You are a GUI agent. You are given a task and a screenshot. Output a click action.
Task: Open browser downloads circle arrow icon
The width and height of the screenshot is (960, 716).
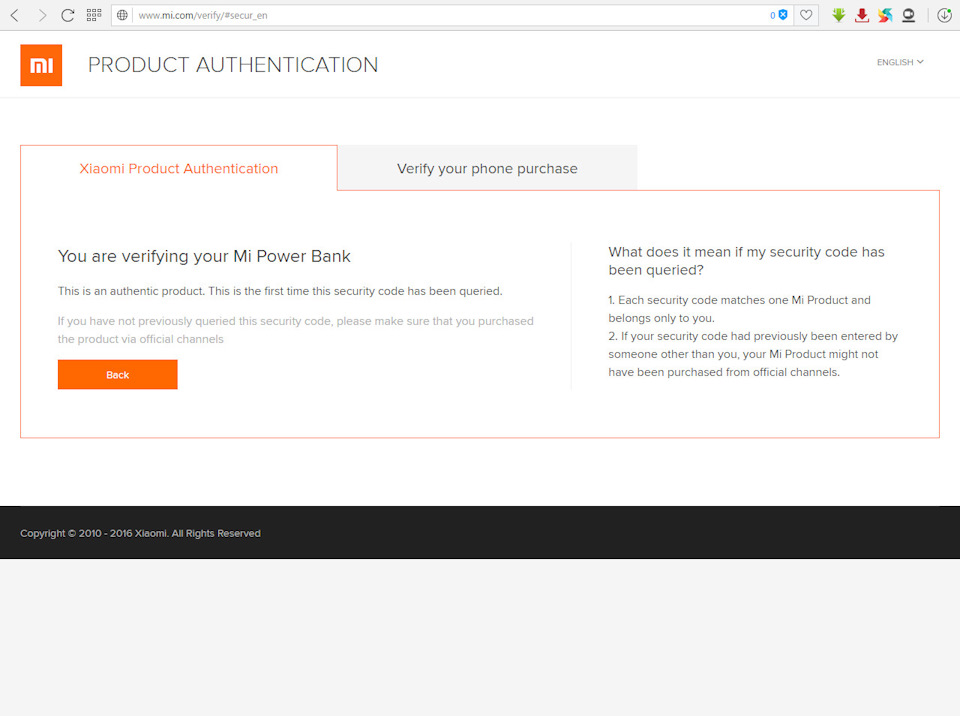pos(944,15)
